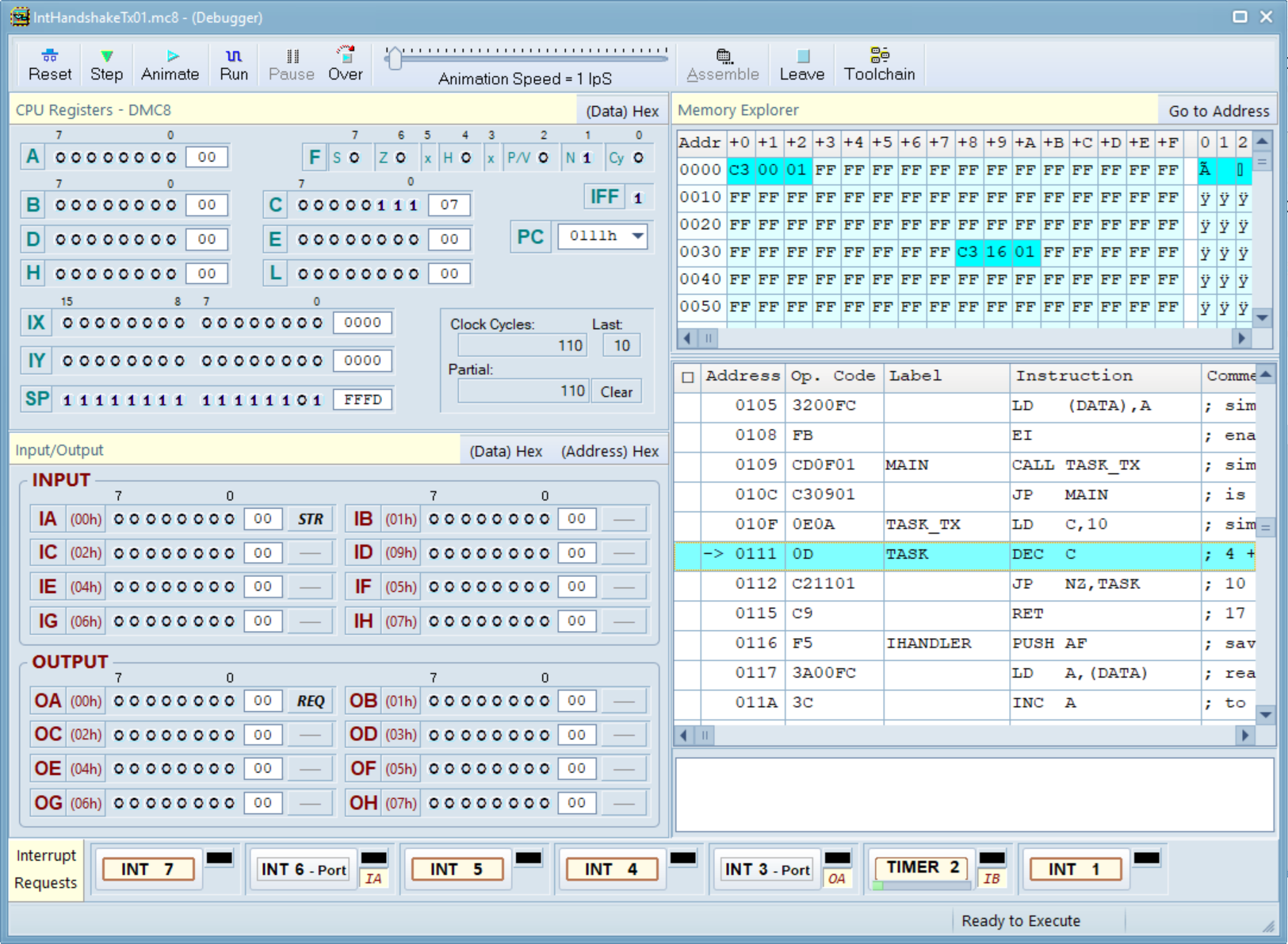The width and height of the screenshot is (1288, 944).
Task: Click the Leave debugger icon
Action: [x=801, y=64]
